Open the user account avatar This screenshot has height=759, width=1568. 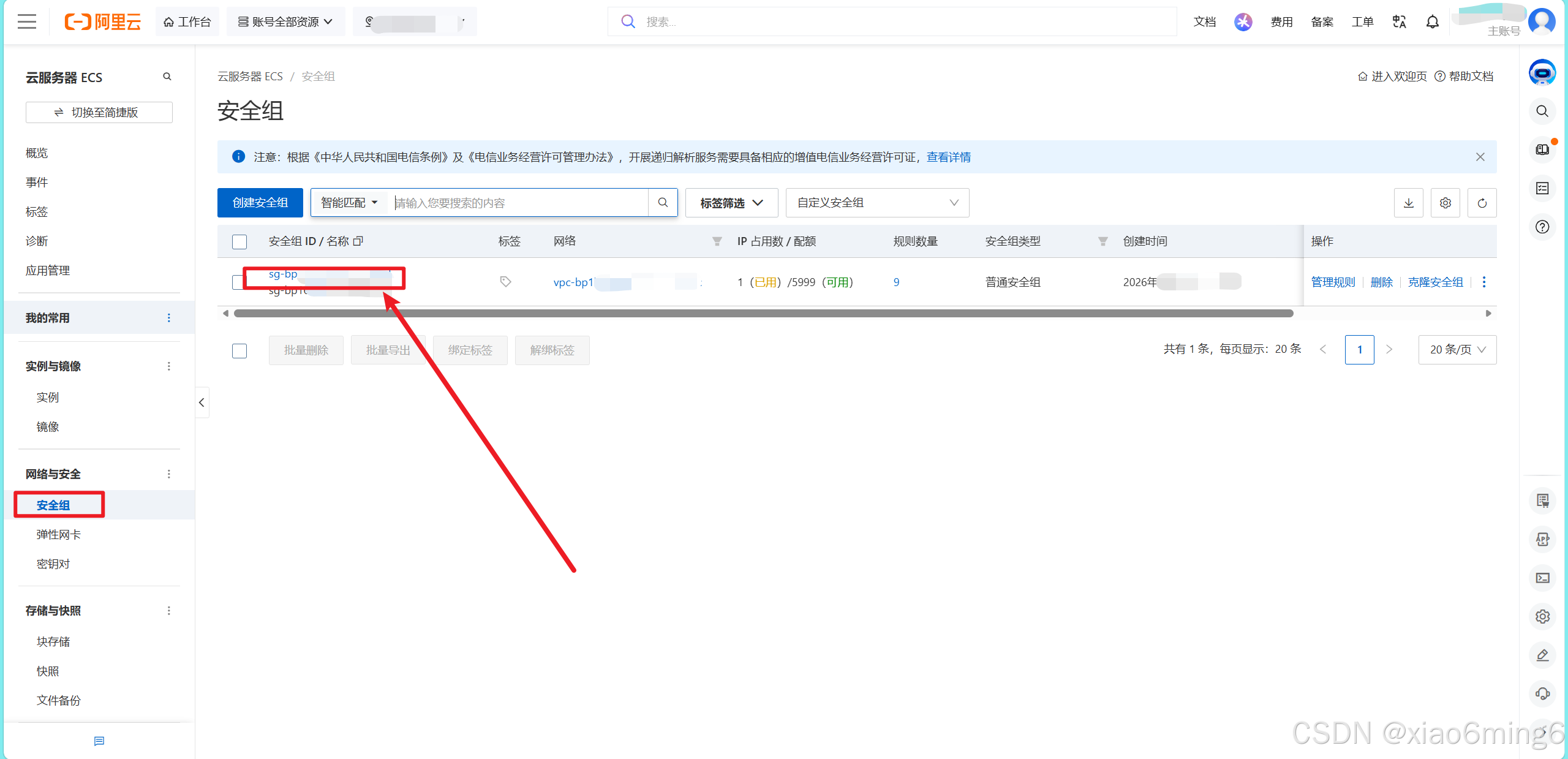(x=1542, y=21)
